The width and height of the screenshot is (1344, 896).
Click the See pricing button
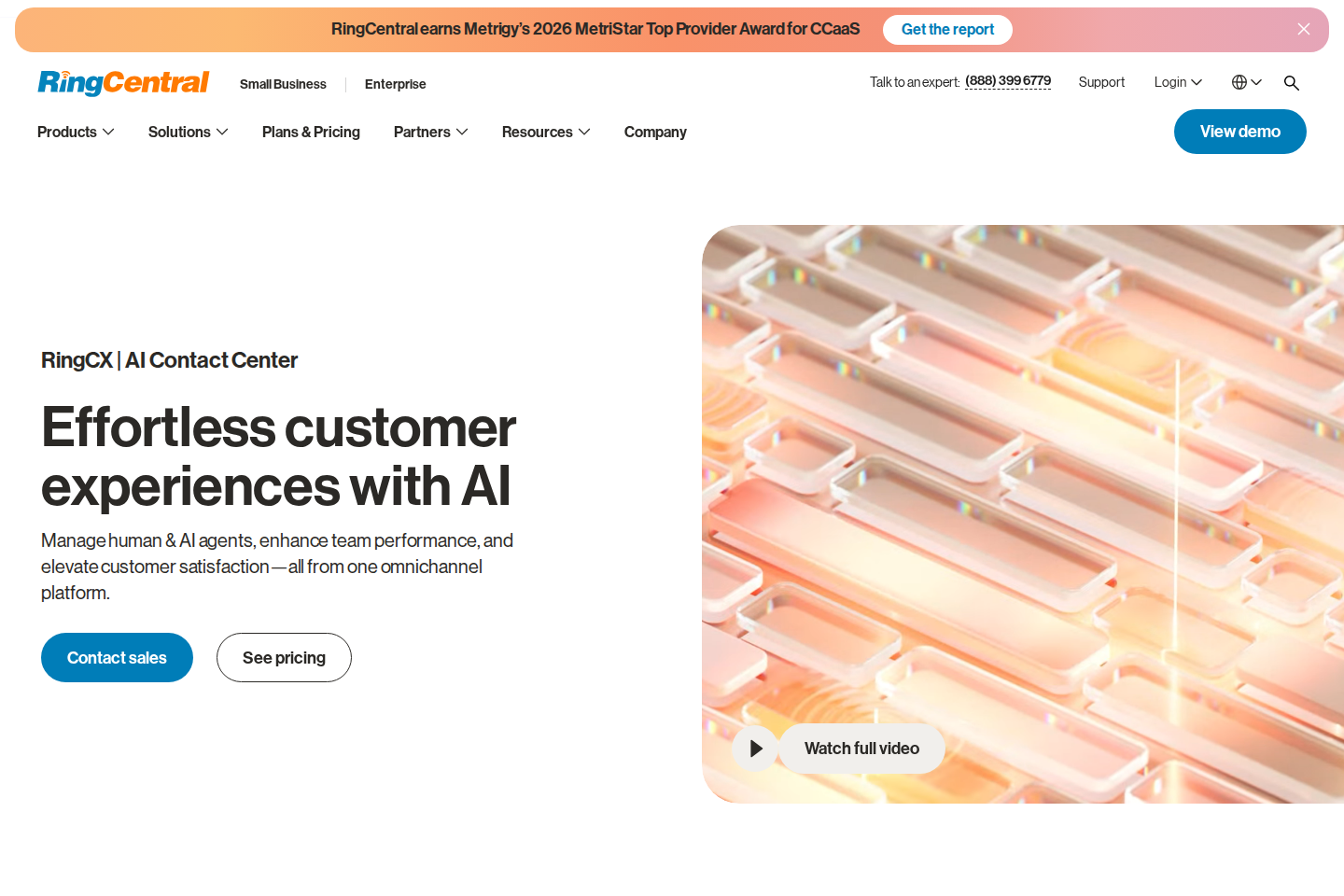(284, 658)
